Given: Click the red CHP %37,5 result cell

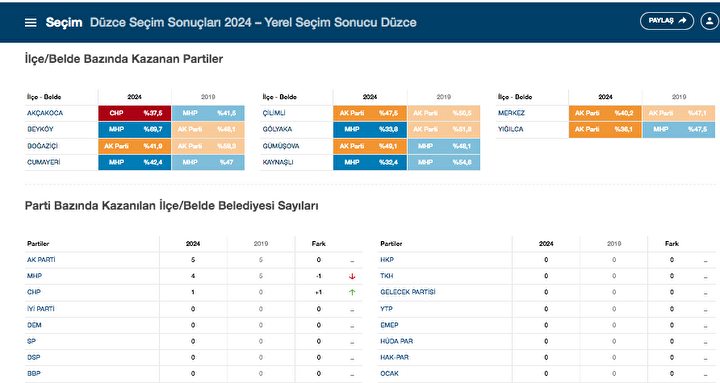Looking at the screenshot, I should coord(135,113).
